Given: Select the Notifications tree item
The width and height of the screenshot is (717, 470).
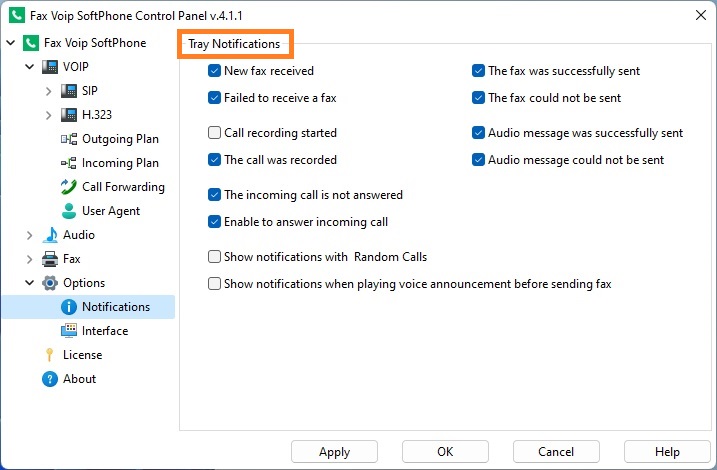Looking at the screenshot, I should (116, 307).
